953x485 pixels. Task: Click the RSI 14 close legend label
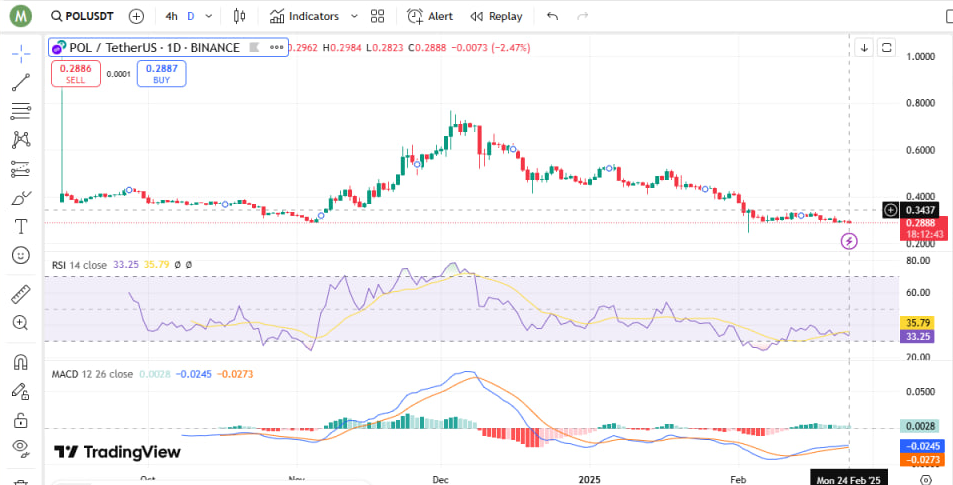tap(79, 265)
